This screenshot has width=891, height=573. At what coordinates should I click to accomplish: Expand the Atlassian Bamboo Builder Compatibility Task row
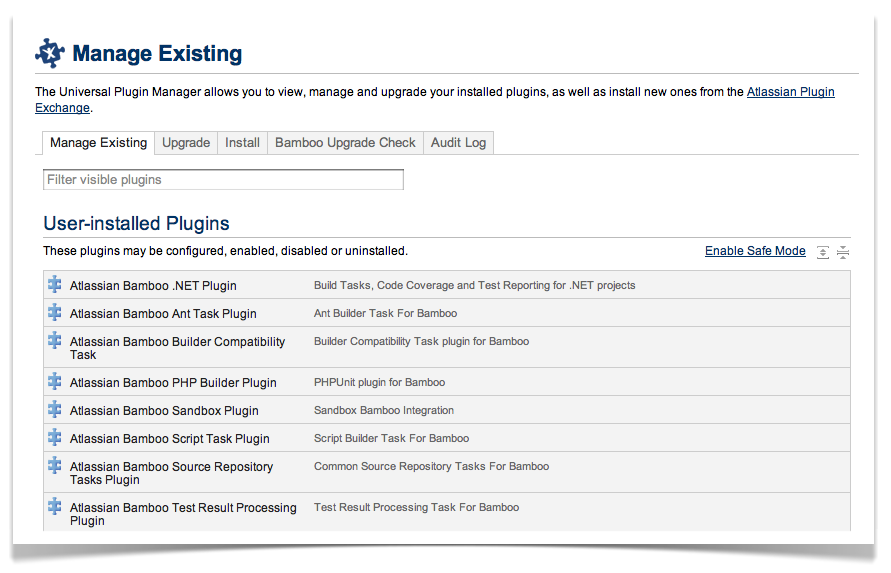pyautogui.click(x=447, y=347)
